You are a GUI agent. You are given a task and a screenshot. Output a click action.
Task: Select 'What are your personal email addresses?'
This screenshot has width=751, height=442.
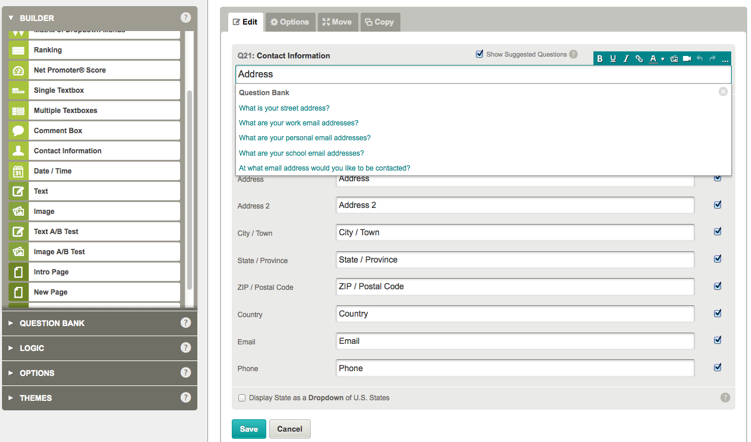pyautogui.click(x=305, y=138)
